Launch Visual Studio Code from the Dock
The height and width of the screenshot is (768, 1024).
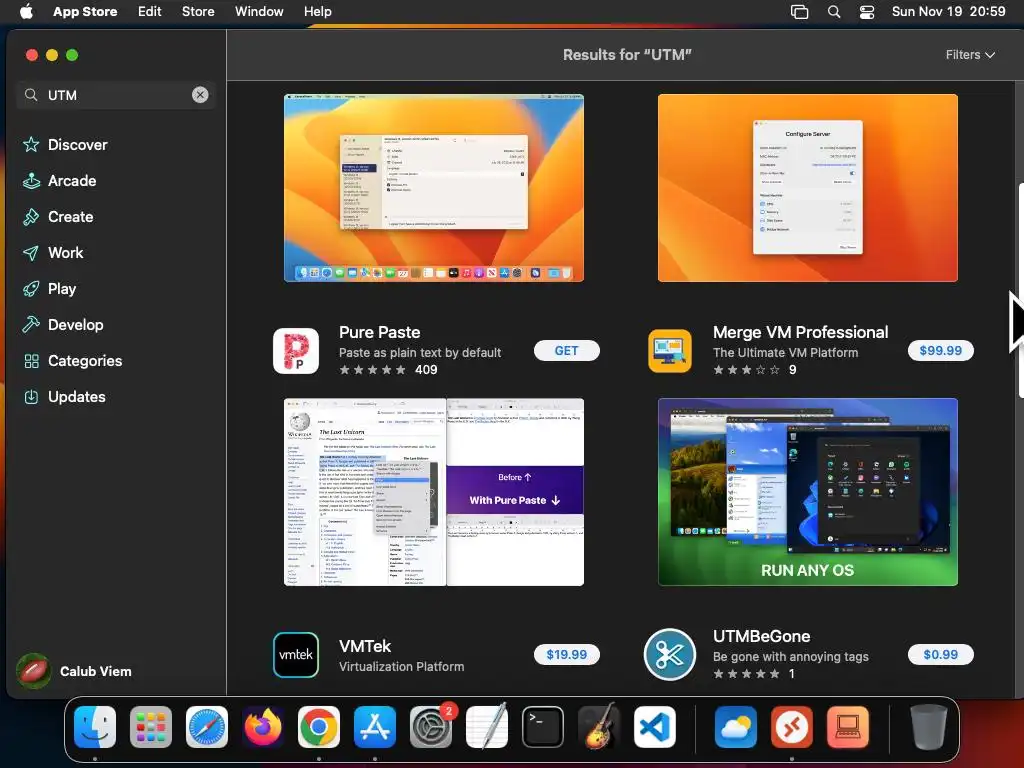(654, 727)
